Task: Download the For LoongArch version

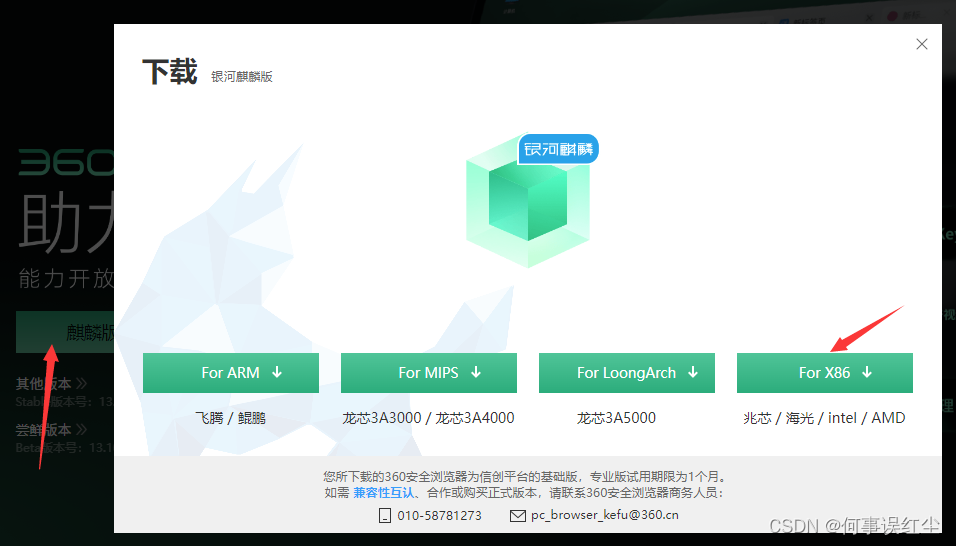Action: coord(627,373)
